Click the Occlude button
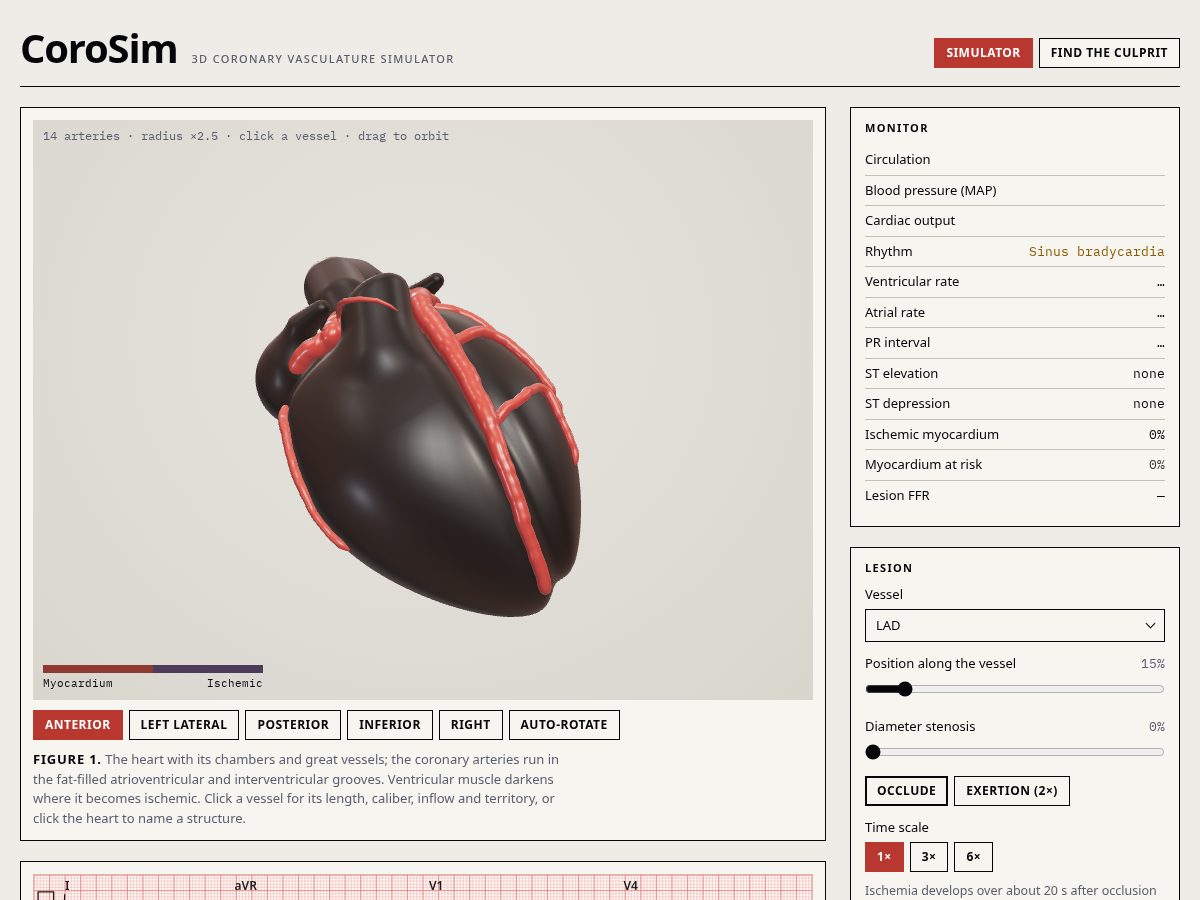 906,790
